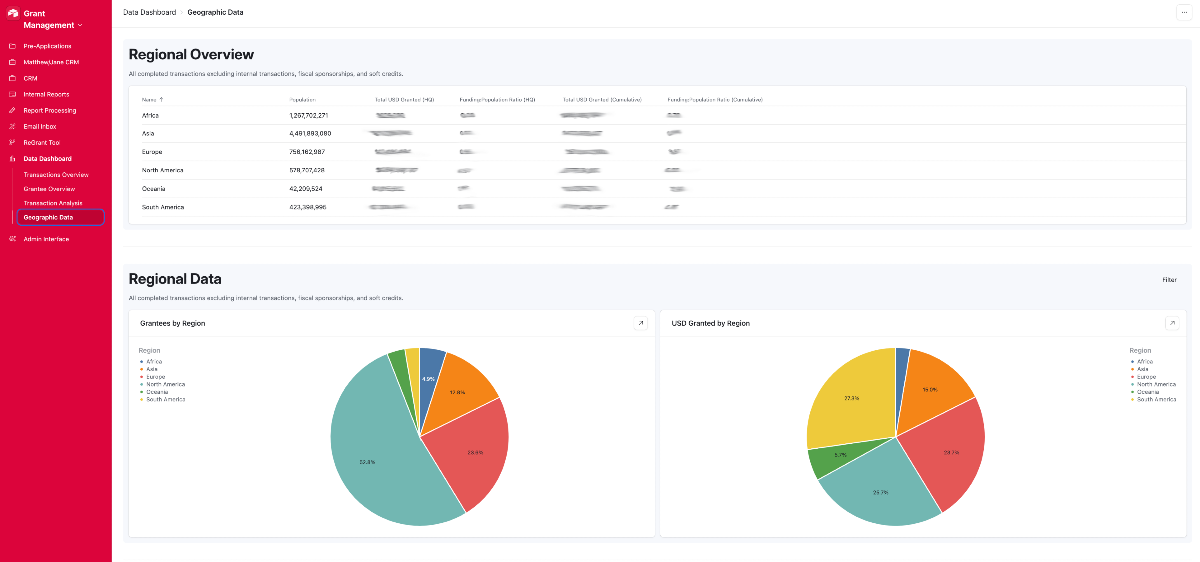1200x562 pixels.
Task: Toggle North America in Grantees chart legend
Action: (x=164, y=384)
